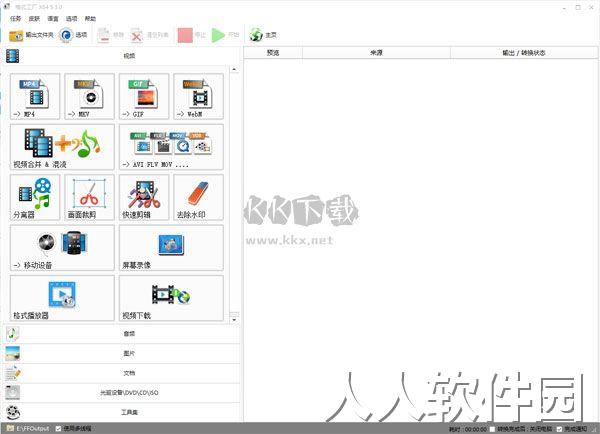The width and height of the screenshot is (600, 434).
Task: Open the 视频合并 & 混流 video joiner tile
Action: pos(62,147)
